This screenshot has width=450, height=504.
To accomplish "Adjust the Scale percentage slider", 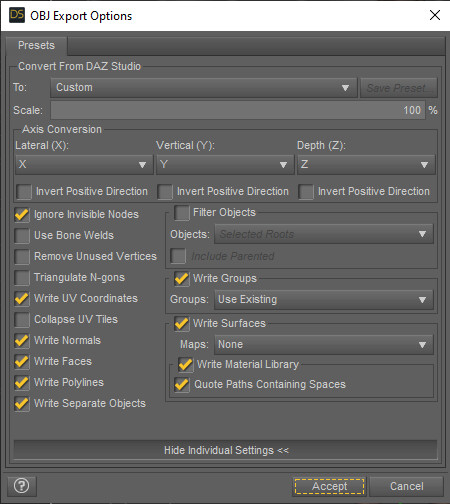I will tap(238, 110).
